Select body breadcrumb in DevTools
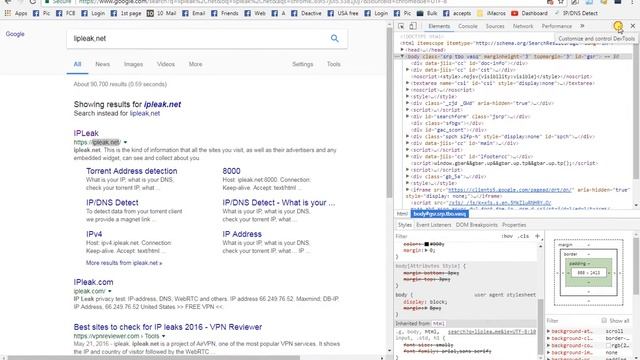Screen dimensions: 640x360 [439, 213]
